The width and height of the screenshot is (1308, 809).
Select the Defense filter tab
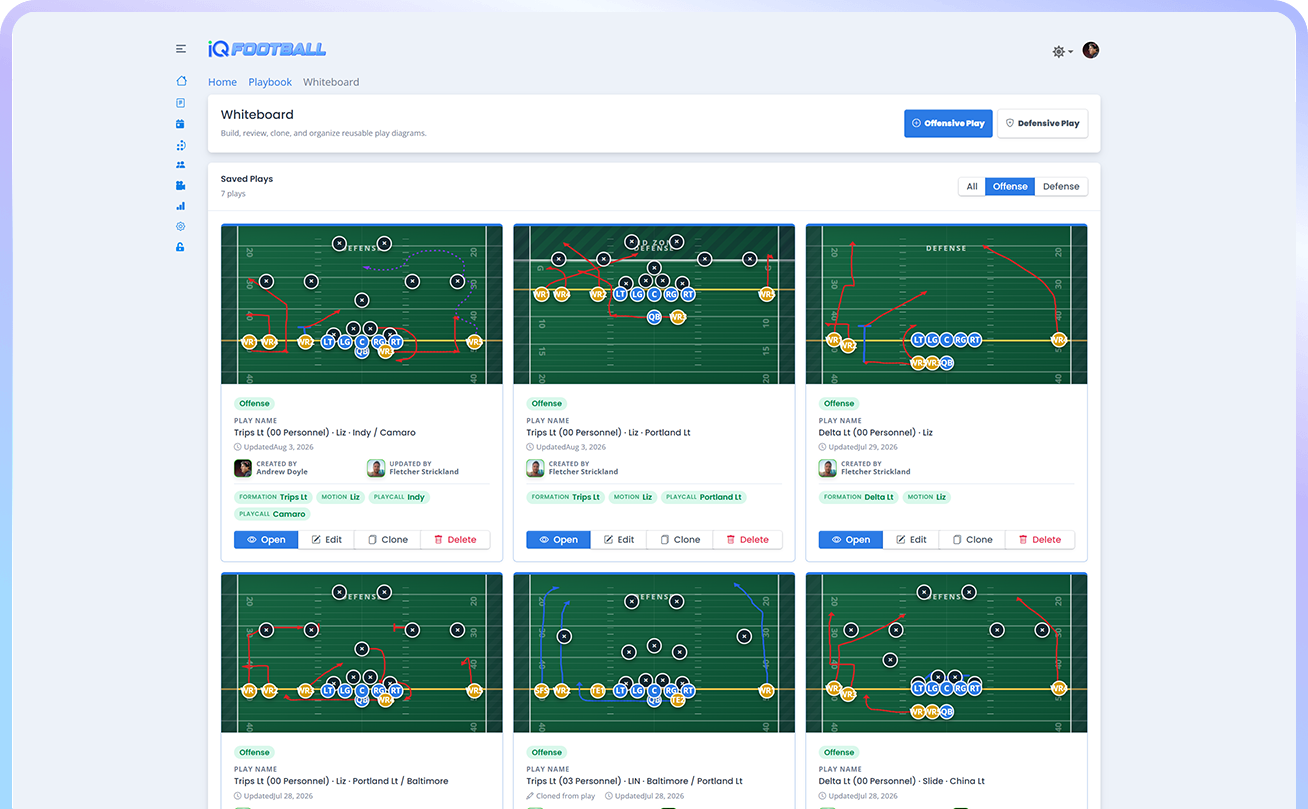tap(1061, 186)
